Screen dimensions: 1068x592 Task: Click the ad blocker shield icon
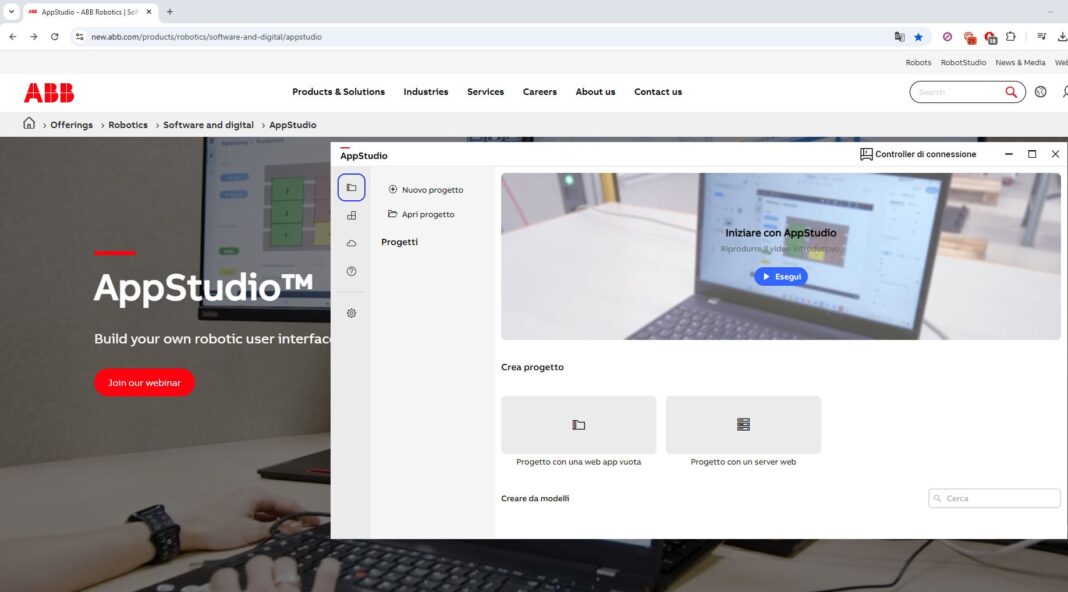click(x=970, y=37)
